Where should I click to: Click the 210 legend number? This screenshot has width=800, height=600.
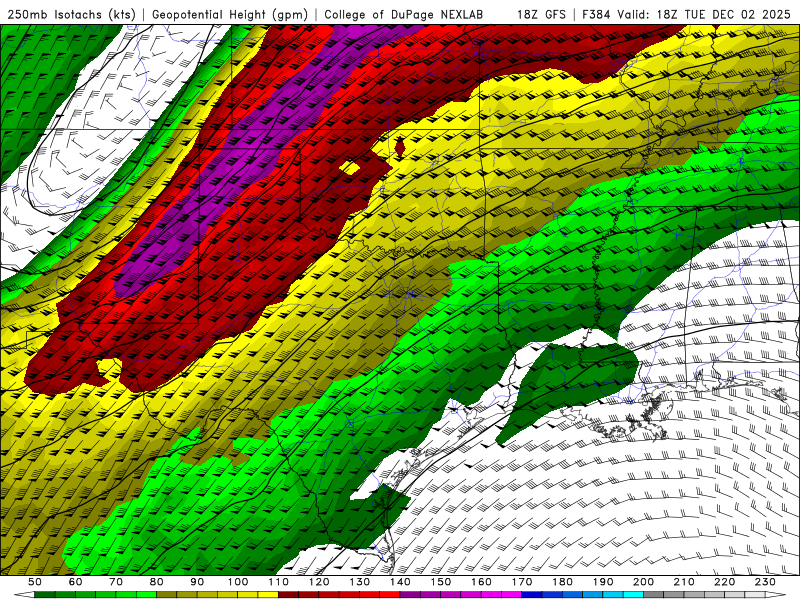(x=684, y=582)
